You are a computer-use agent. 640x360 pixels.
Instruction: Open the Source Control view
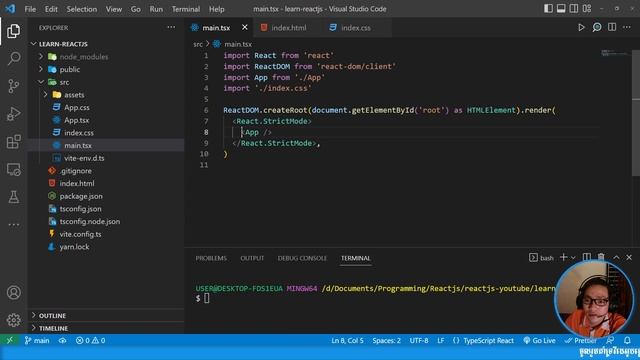(13, 86)
